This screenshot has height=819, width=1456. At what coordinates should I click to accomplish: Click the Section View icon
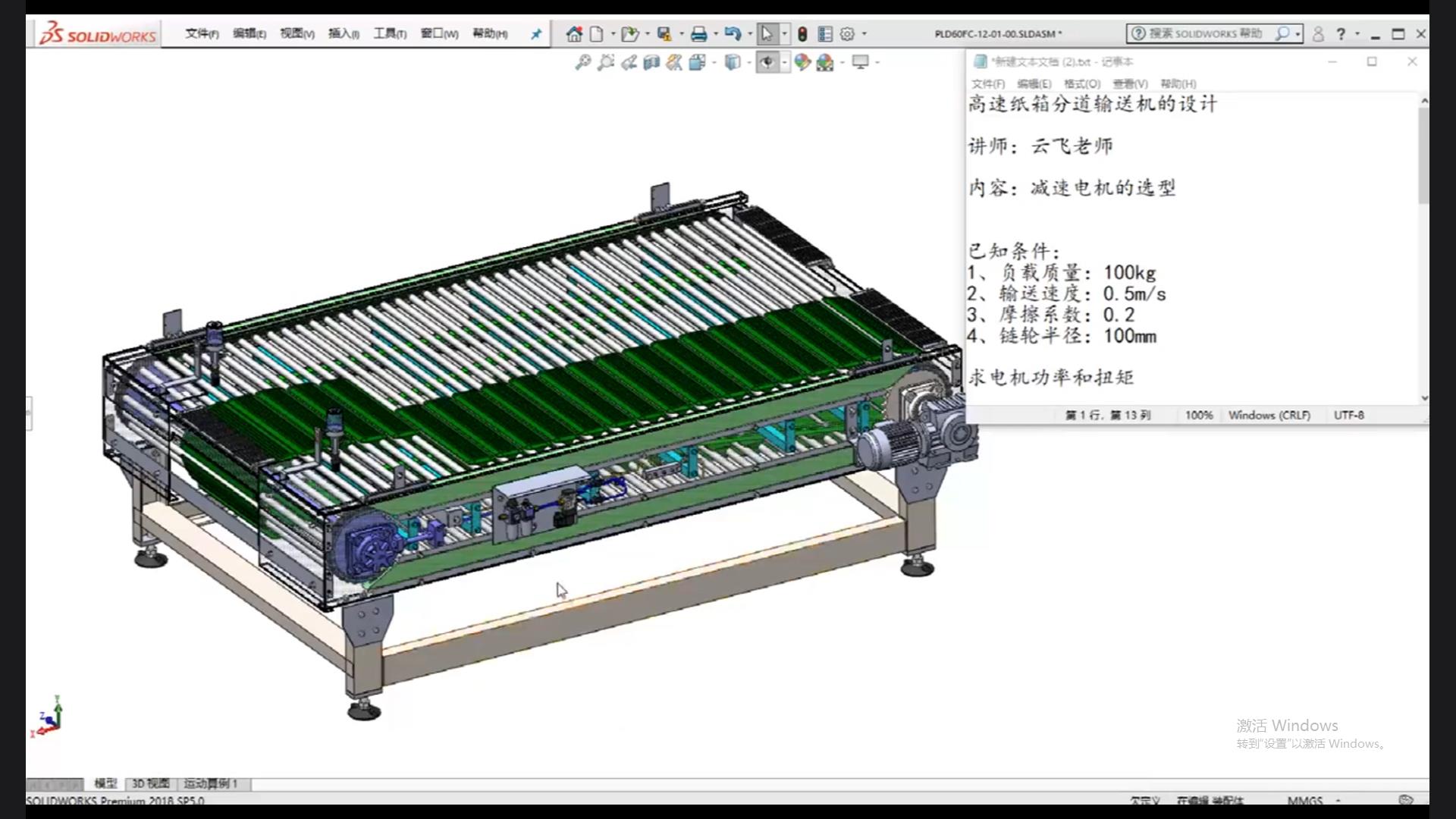click(651, 62)
